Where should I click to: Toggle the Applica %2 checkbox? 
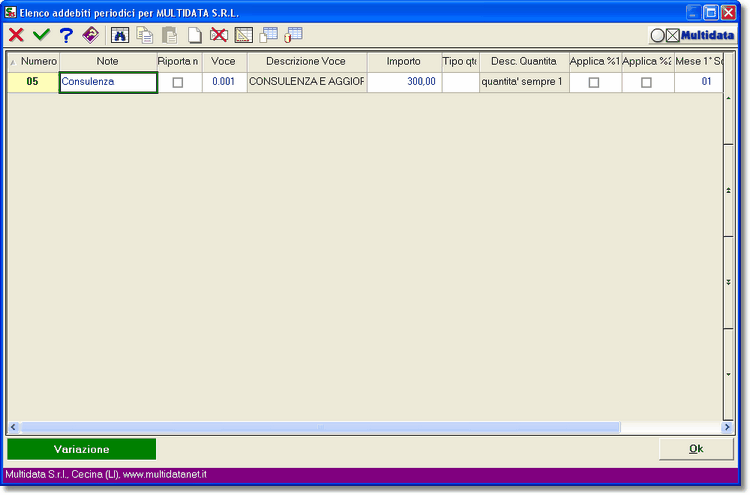click(x=646, y=83)
